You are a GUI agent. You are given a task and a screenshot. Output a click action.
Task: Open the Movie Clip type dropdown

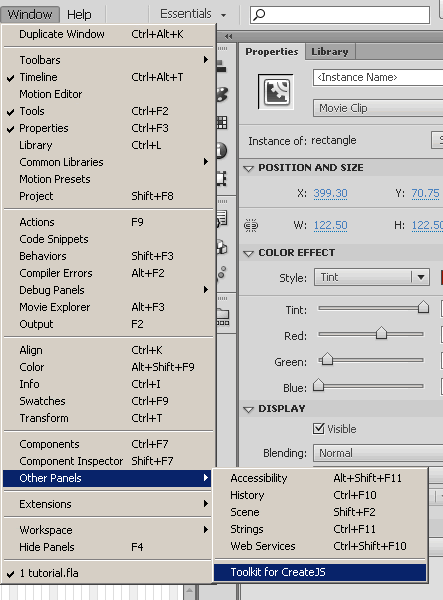(378, 108)
